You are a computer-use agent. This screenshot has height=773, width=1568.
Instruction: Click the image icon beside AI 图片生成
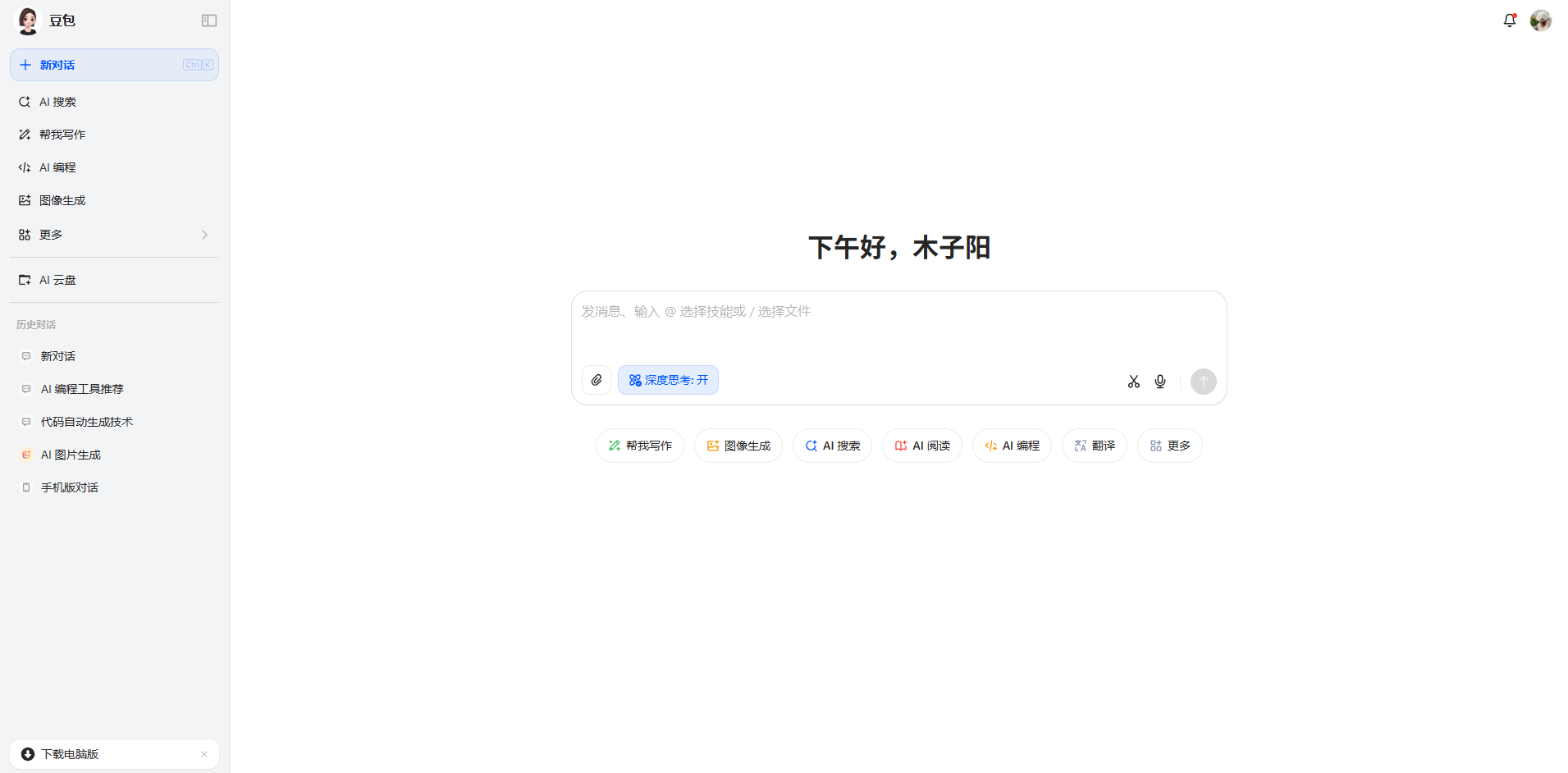(26, 455)
